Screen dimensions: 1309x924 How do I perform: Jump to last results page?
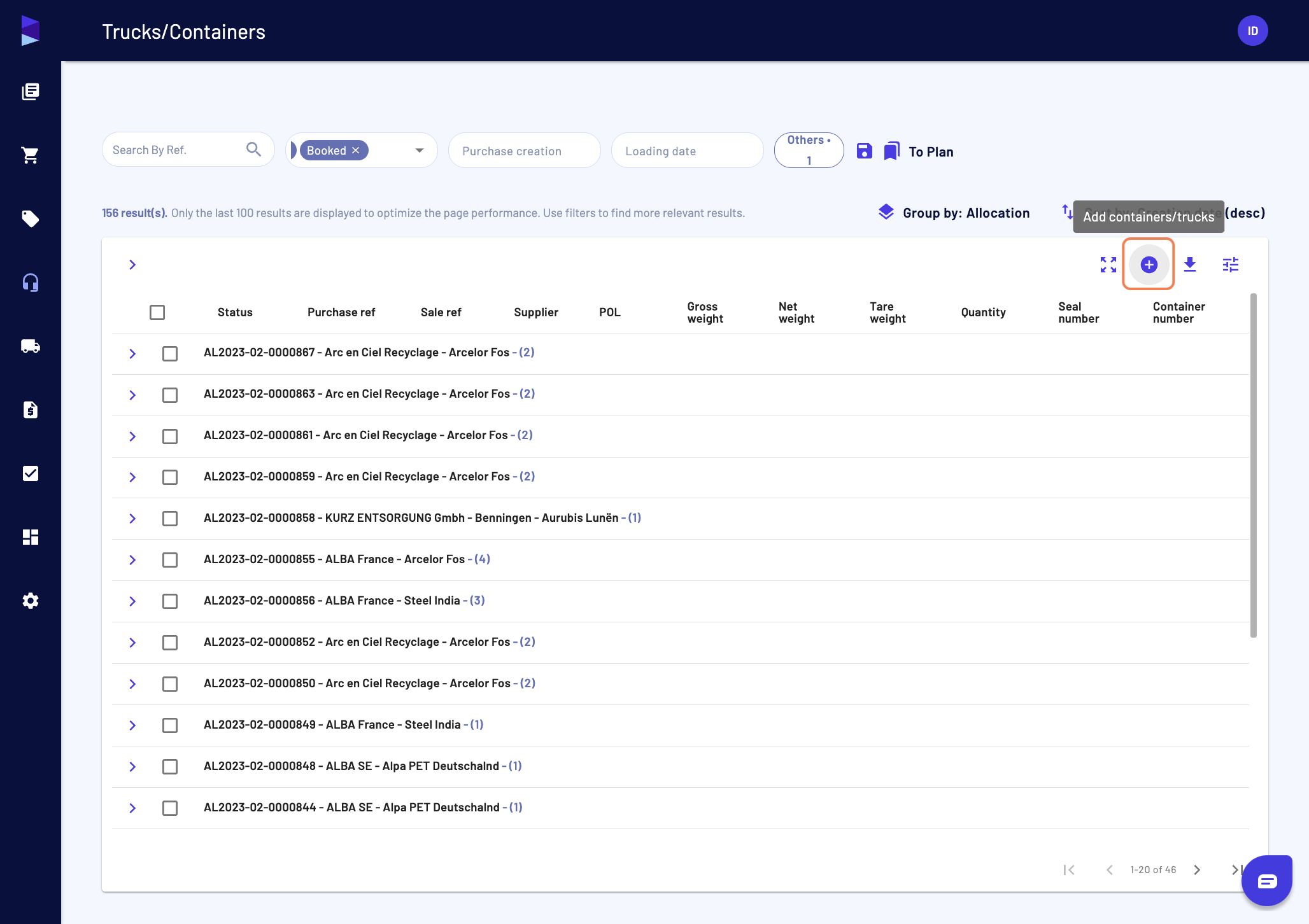click(x=1236, y=870)
